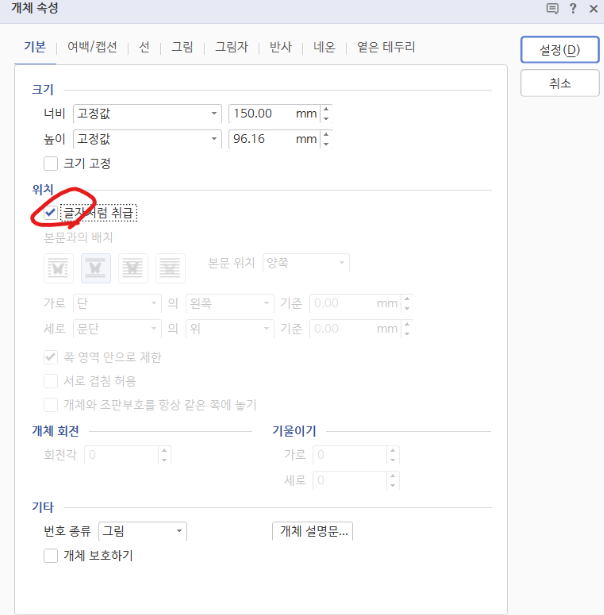Toggle the 서로 겹침 허용 checkbox
Viewport: 604px width, 615px height.
coord(51,381)
